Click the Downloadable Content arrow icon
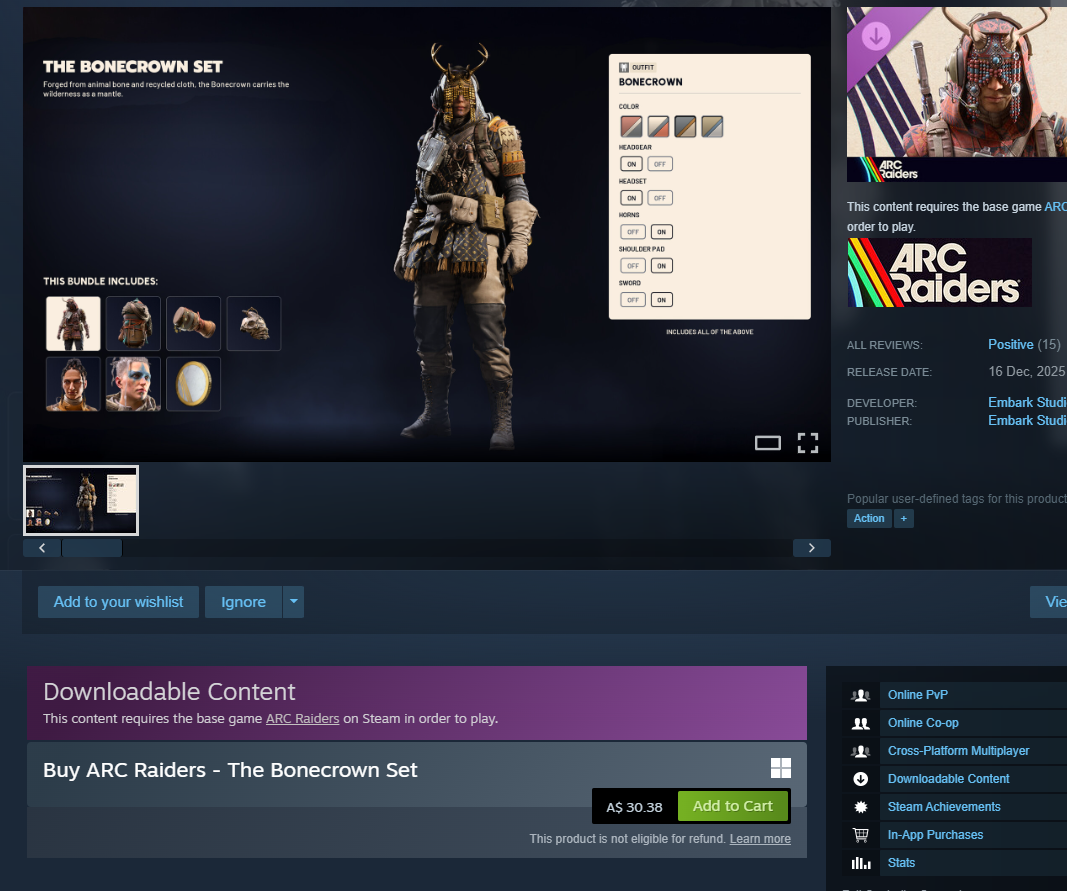1067x891 pixels. (861, 779)
